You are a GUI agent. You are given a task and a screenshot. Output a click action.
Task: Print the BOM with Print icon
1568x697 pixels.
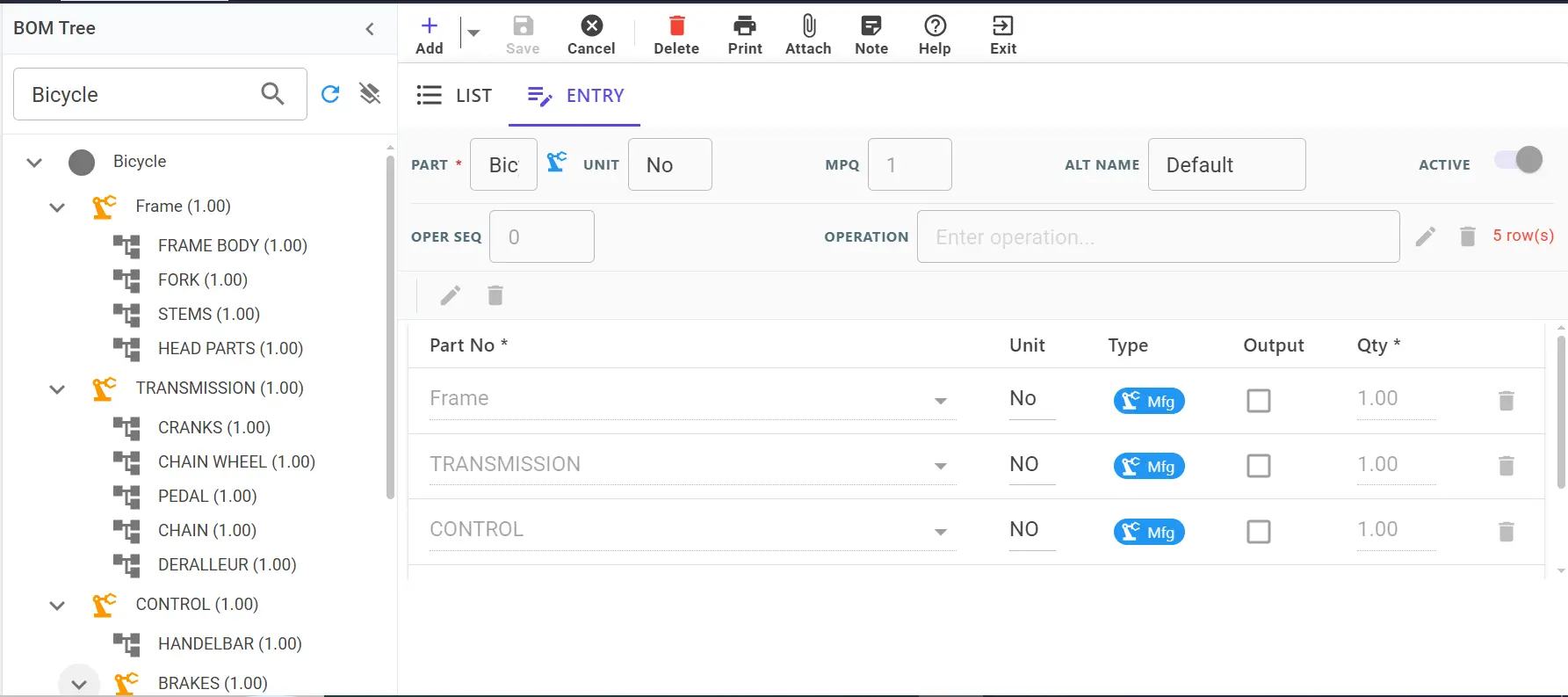click(x=745, y=25)
